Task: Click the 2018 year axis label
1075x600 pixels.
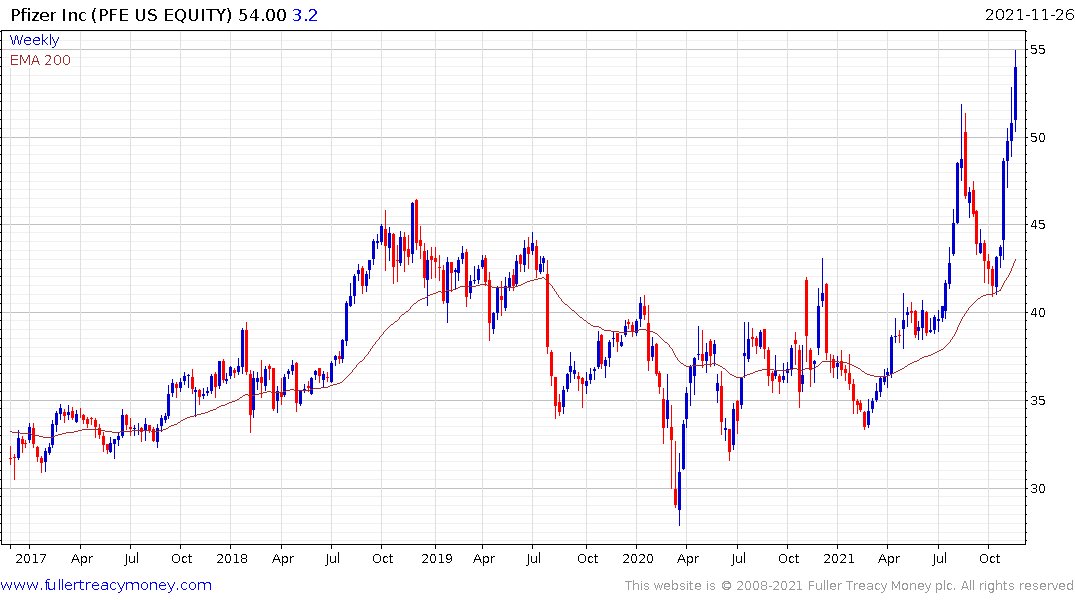Action: (x=232, y=558)
